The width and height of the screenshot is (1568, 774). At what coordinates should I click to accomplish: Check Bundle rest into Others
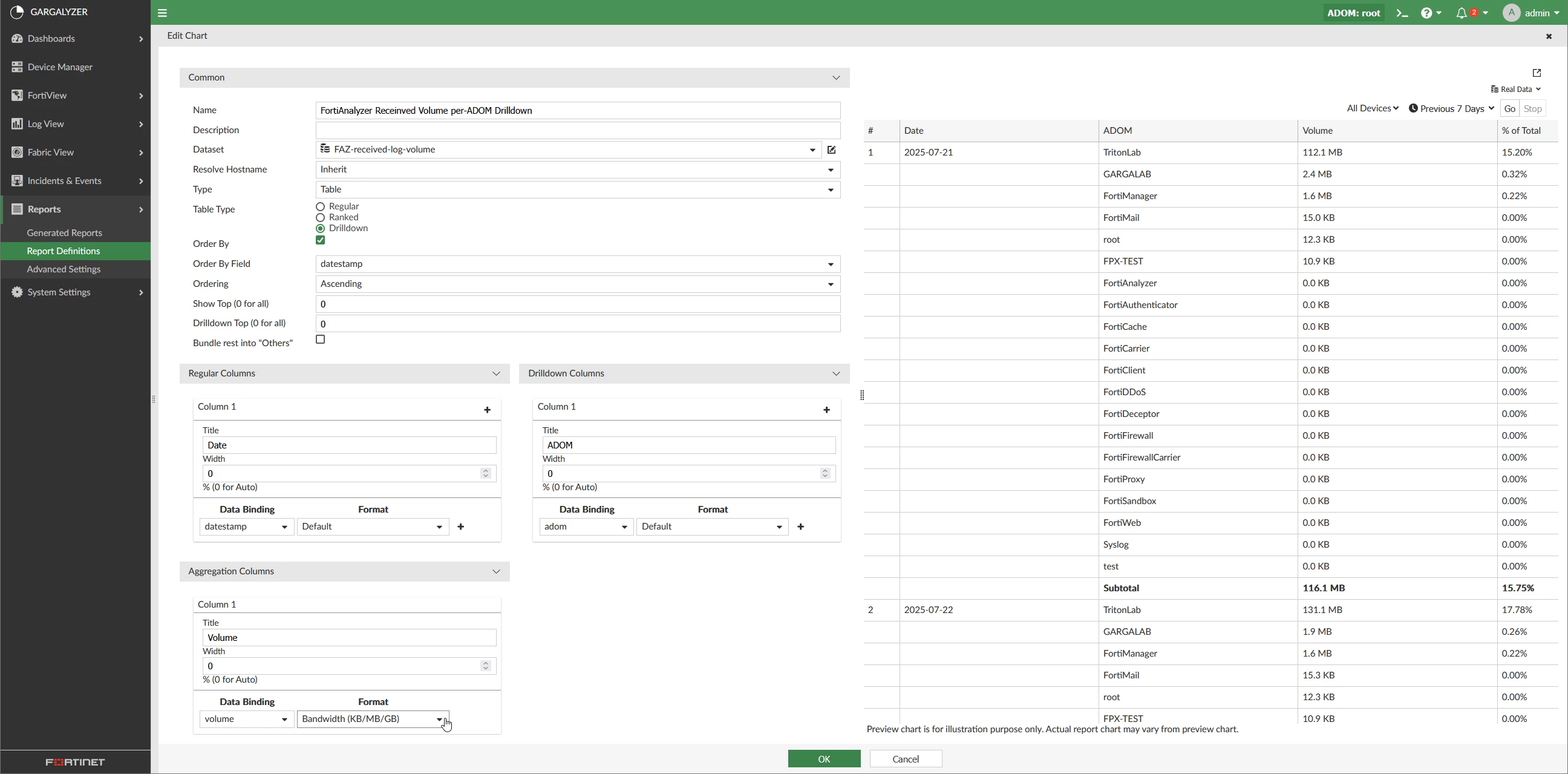(x=321, y=340)
